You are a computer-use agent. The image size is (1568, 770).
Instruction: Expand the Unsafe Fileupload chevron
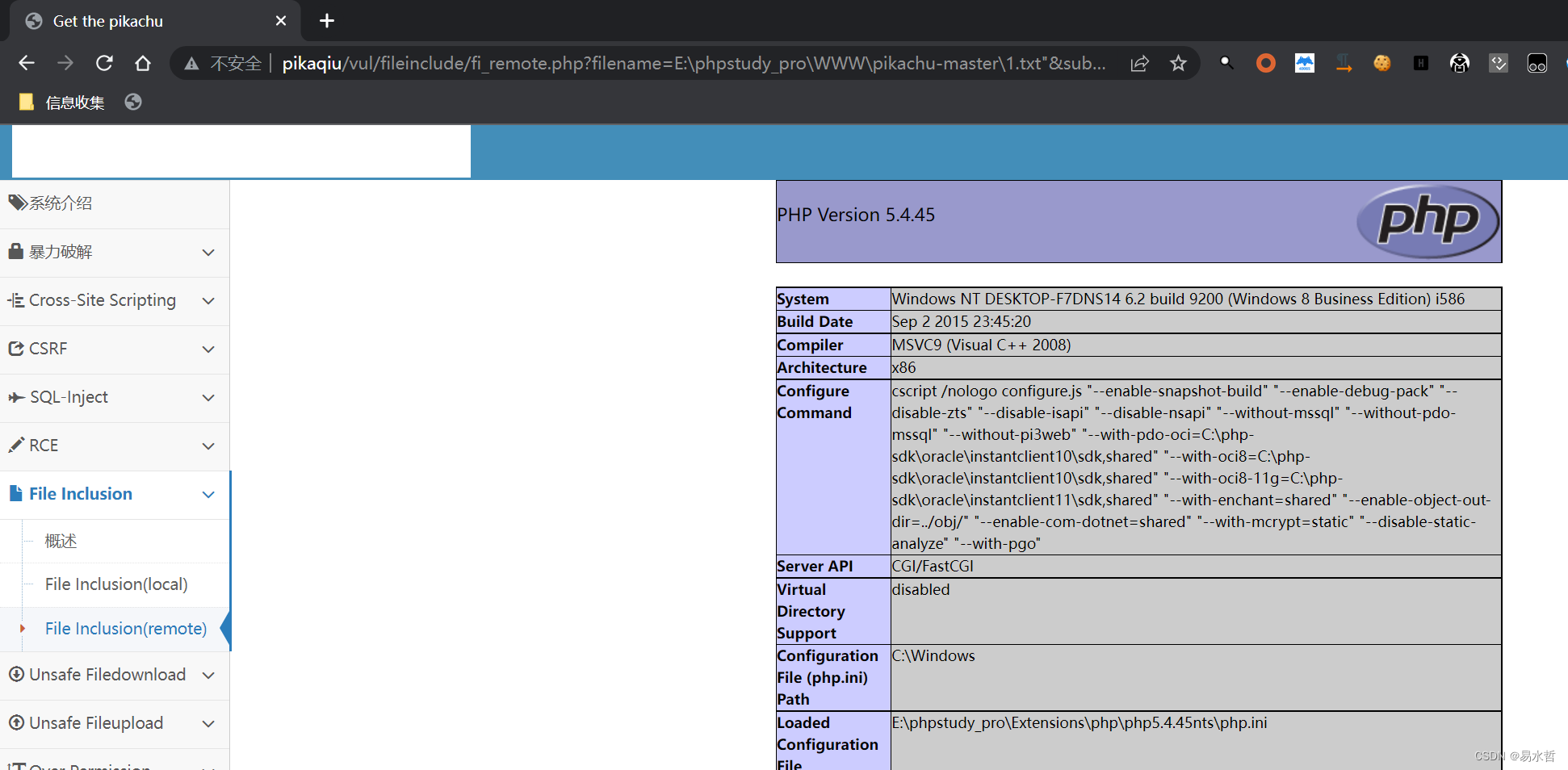click(208, 724)
